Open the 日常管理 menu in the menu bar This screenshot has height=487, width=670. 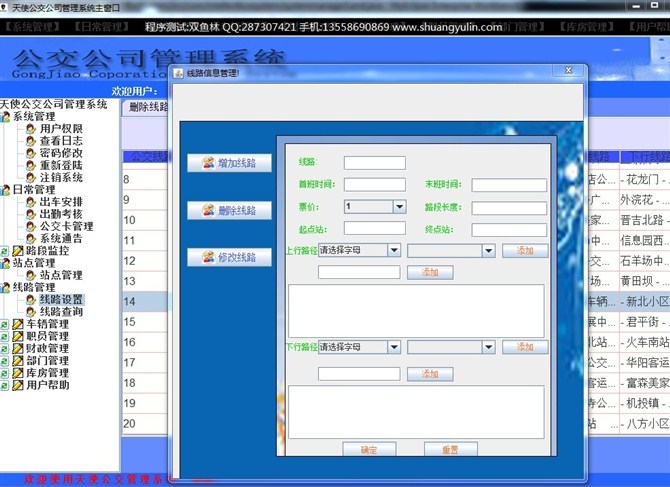coord(101,27)
